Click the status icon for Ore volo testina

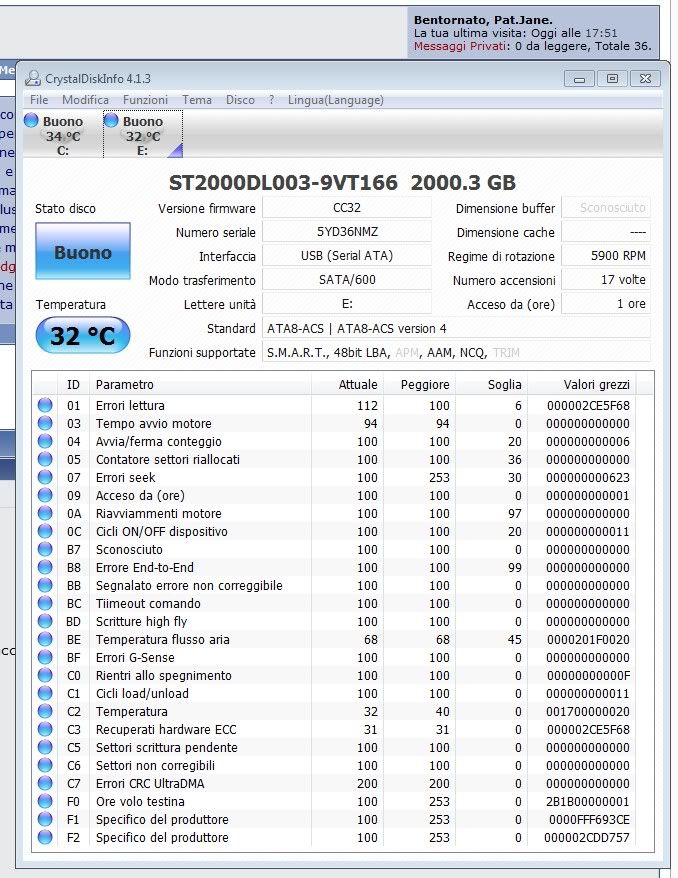(45, 801)
